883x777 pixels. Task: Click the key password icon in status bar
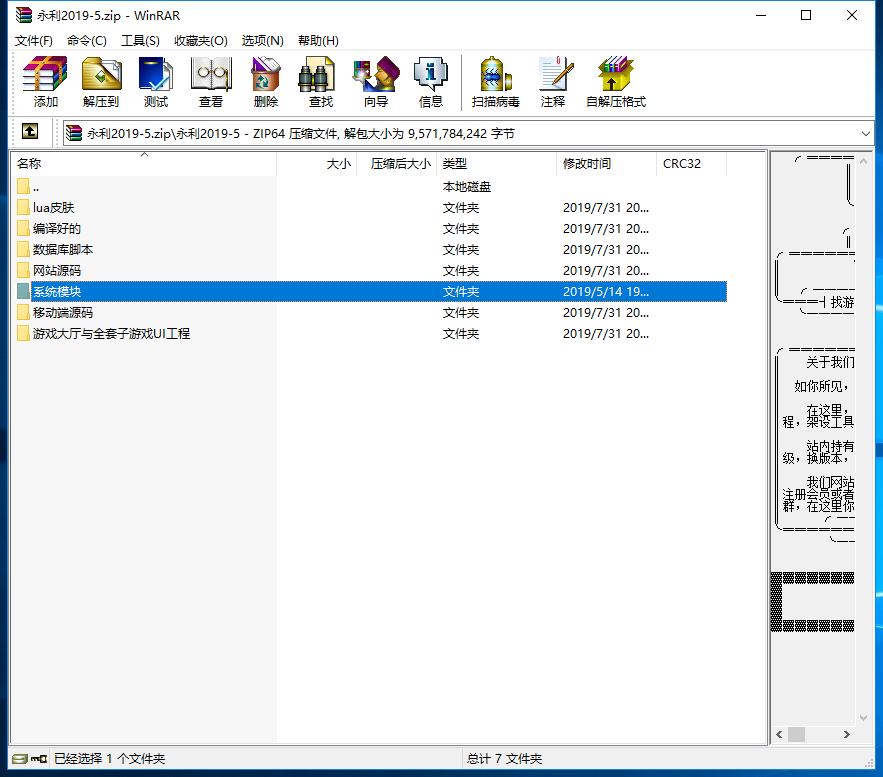39,759
